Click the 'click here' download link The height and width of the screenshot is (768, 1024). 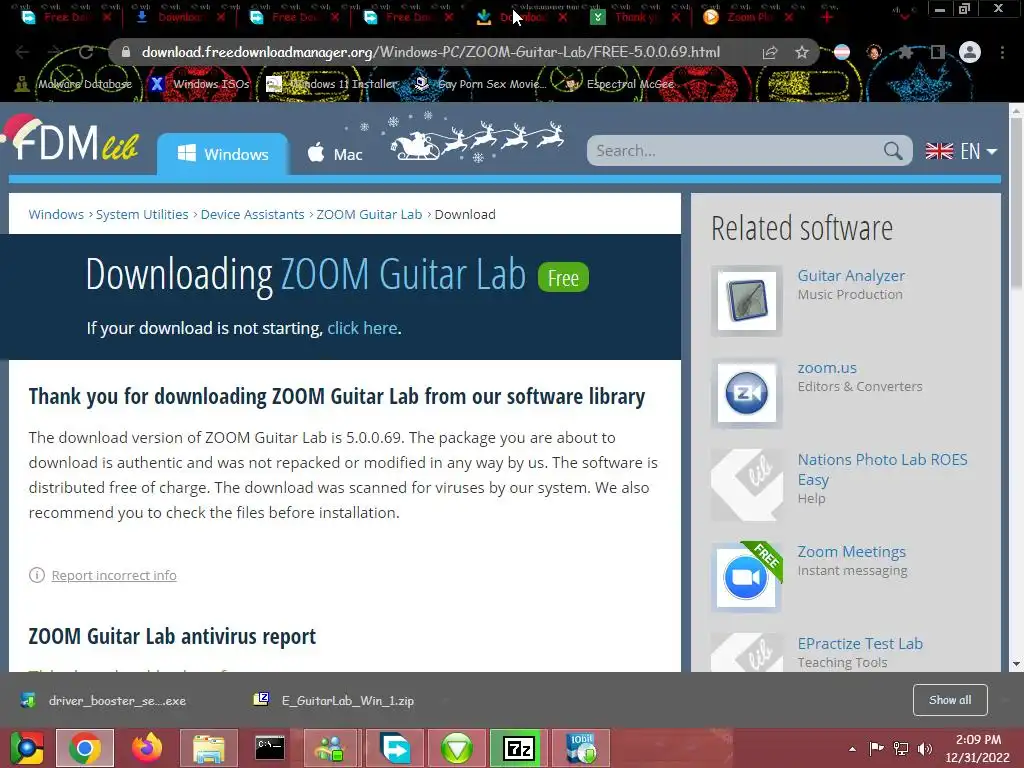[362, 328]
